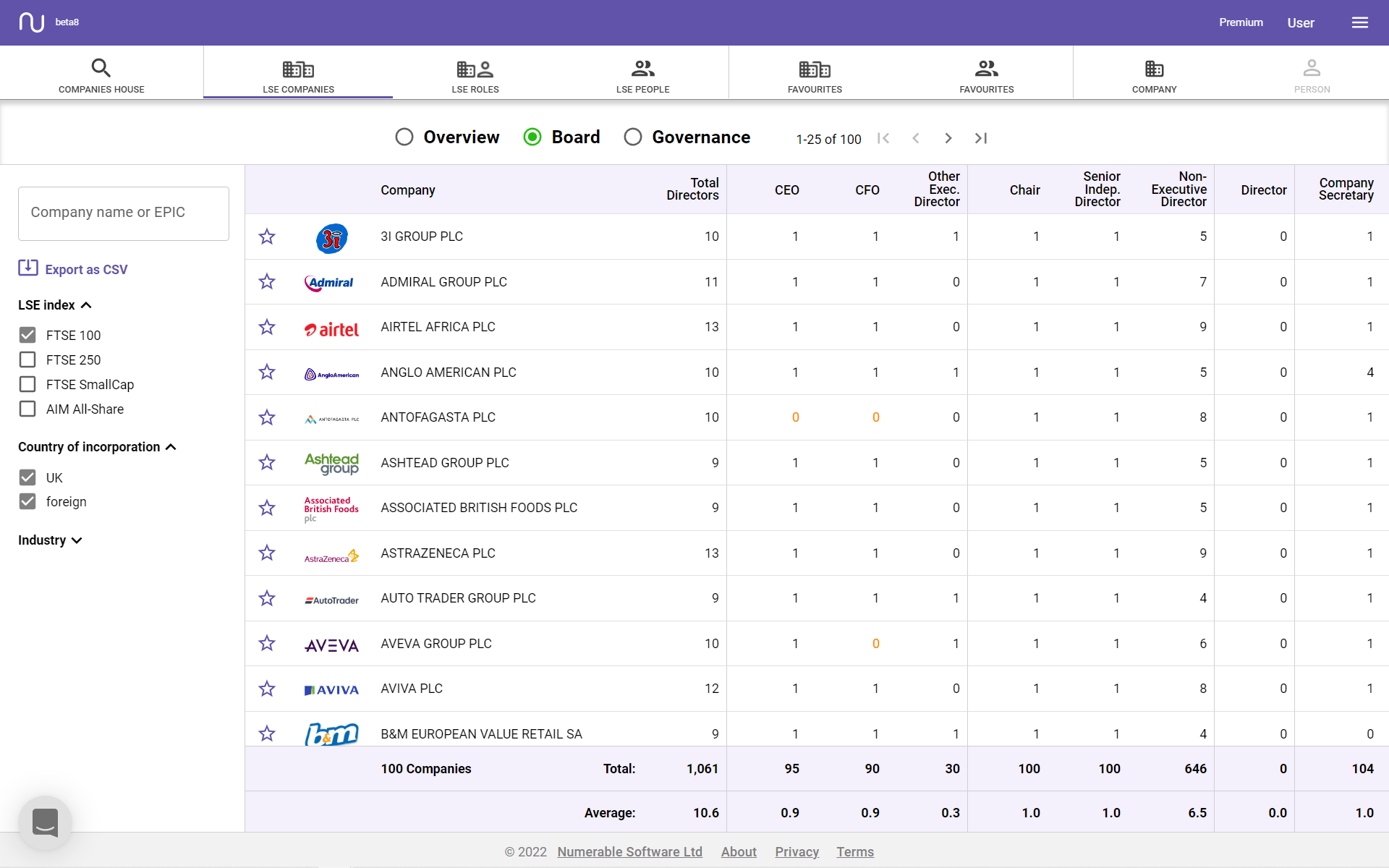Collapse Country of incorporation section
Image resolution: width=1389 pixels, height=868 pixels.
tap(97, 447)
